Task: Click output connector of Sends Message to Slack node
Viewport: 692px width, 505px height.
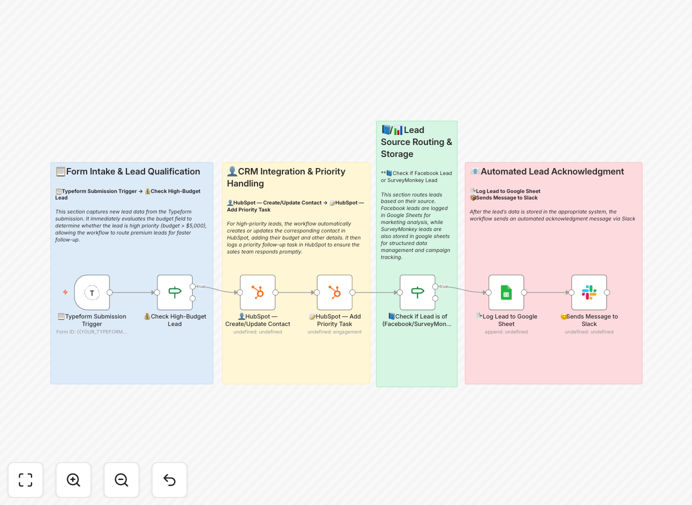Action: click(x=607, y=292)
